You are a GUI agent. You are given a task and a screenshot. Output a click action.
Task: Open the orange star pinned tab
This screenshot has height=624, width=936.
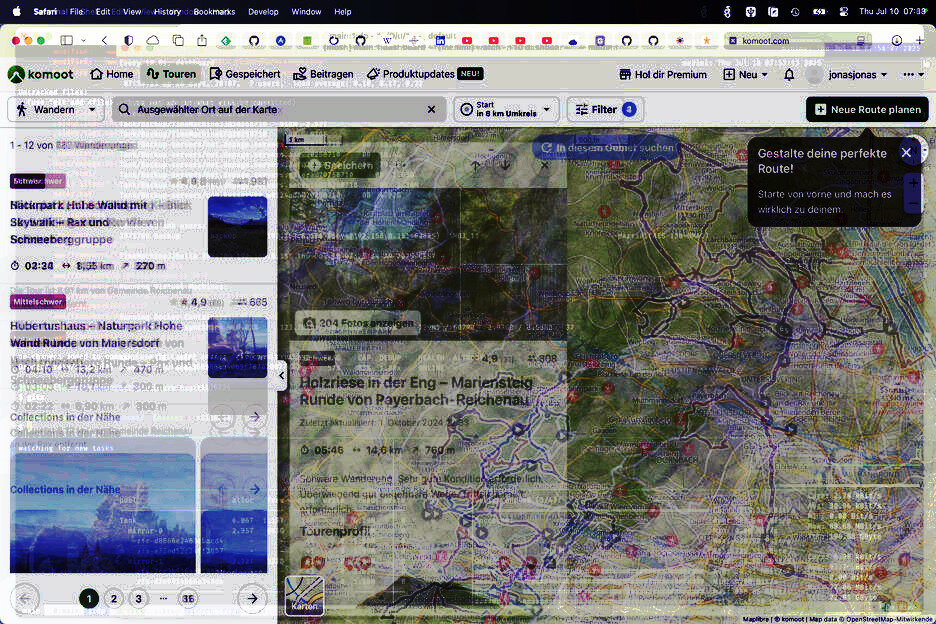(707, 41)
